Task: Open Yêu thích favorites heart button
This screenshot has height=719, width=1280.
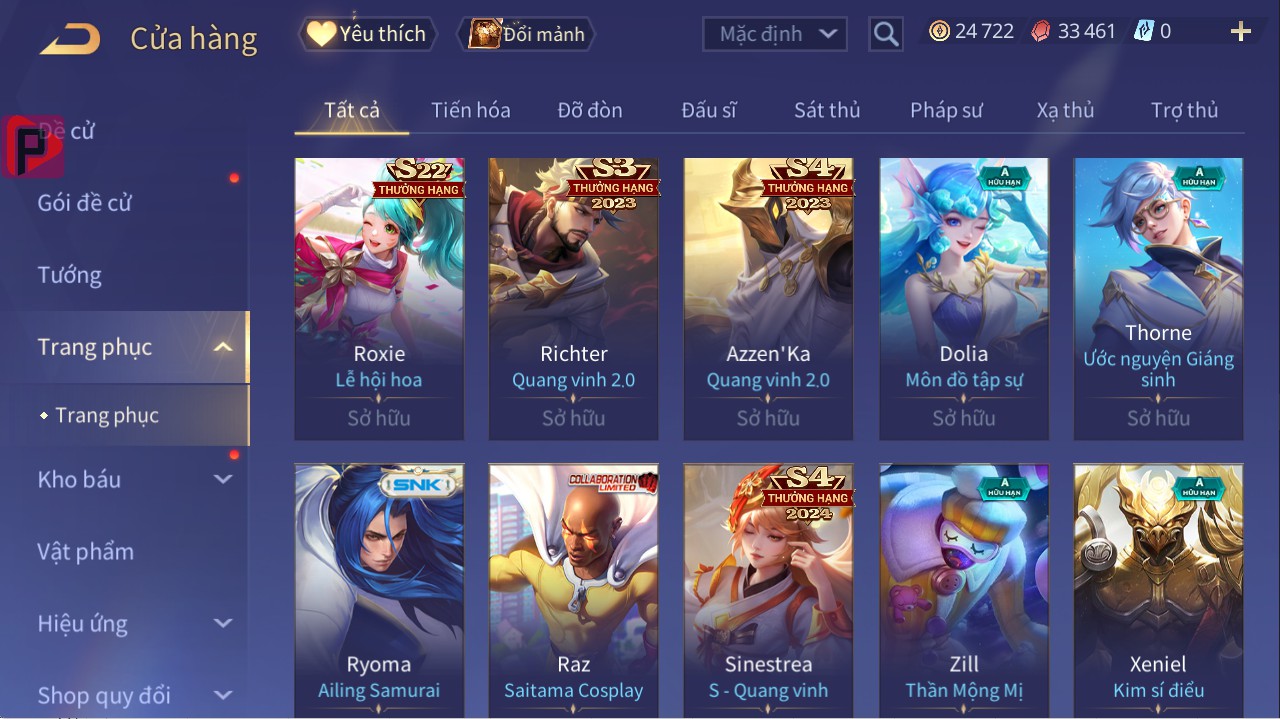Action: (367, 34)
